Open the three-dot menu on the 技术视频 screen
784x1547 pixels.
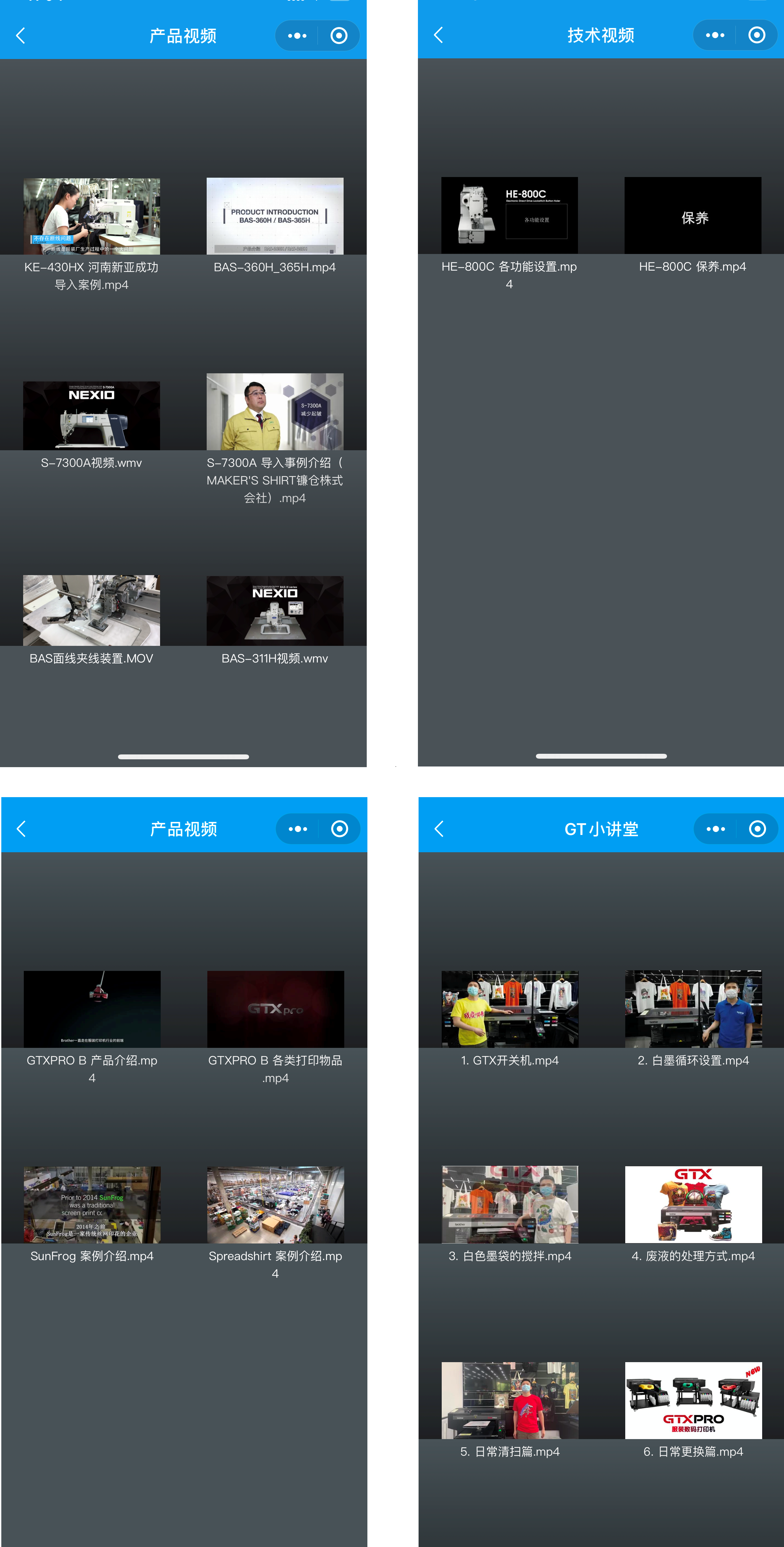[714, 36]
